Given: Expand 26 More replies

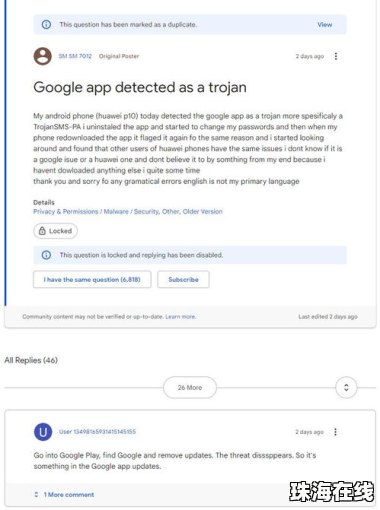Looking at the screenshot, I should [190, 387].
